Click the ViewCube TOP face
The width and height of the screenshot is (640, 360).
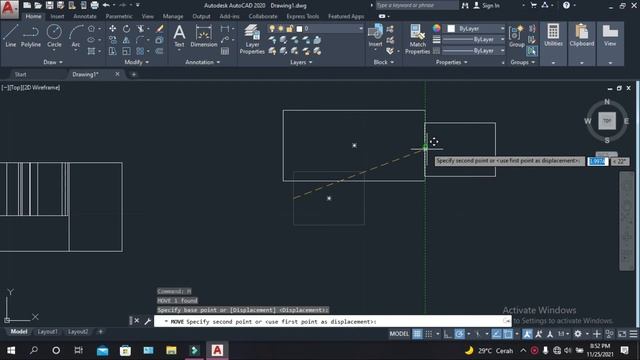point(607,121)
